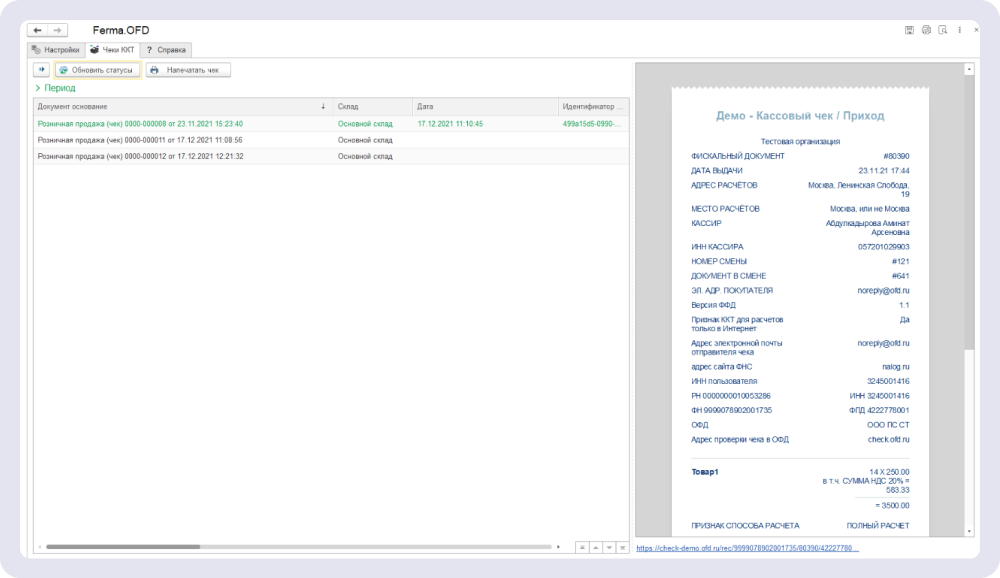This screenshot has height=578, width=1000.
Task: Click the blue arrow send button
Action: pos(42,70)
